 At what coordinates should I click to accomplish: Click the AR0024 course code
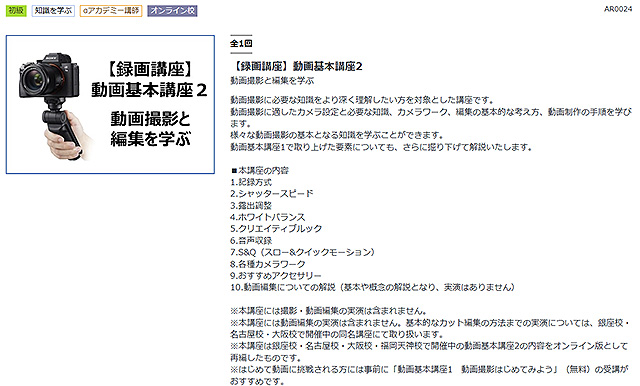click(x=618, y=9)
